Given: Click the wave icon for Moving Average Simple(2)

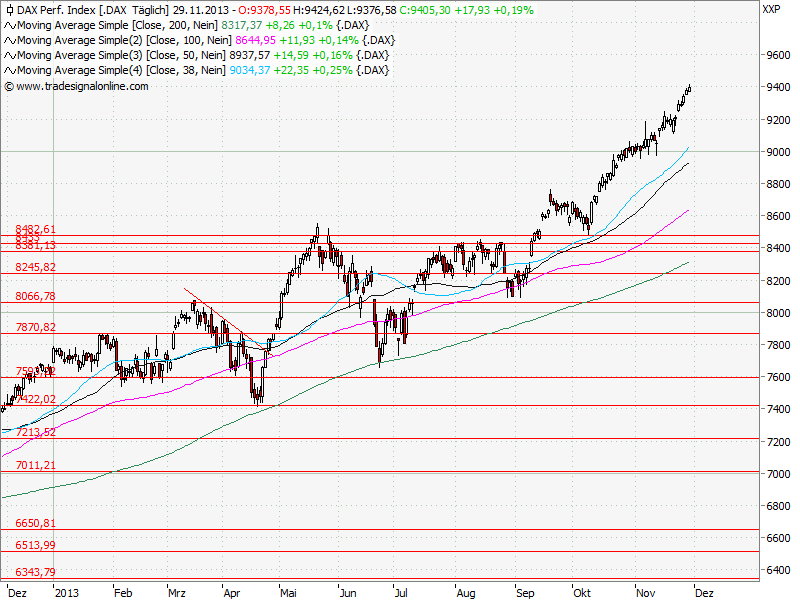Looking at the screenshot, I should point(10,40).
